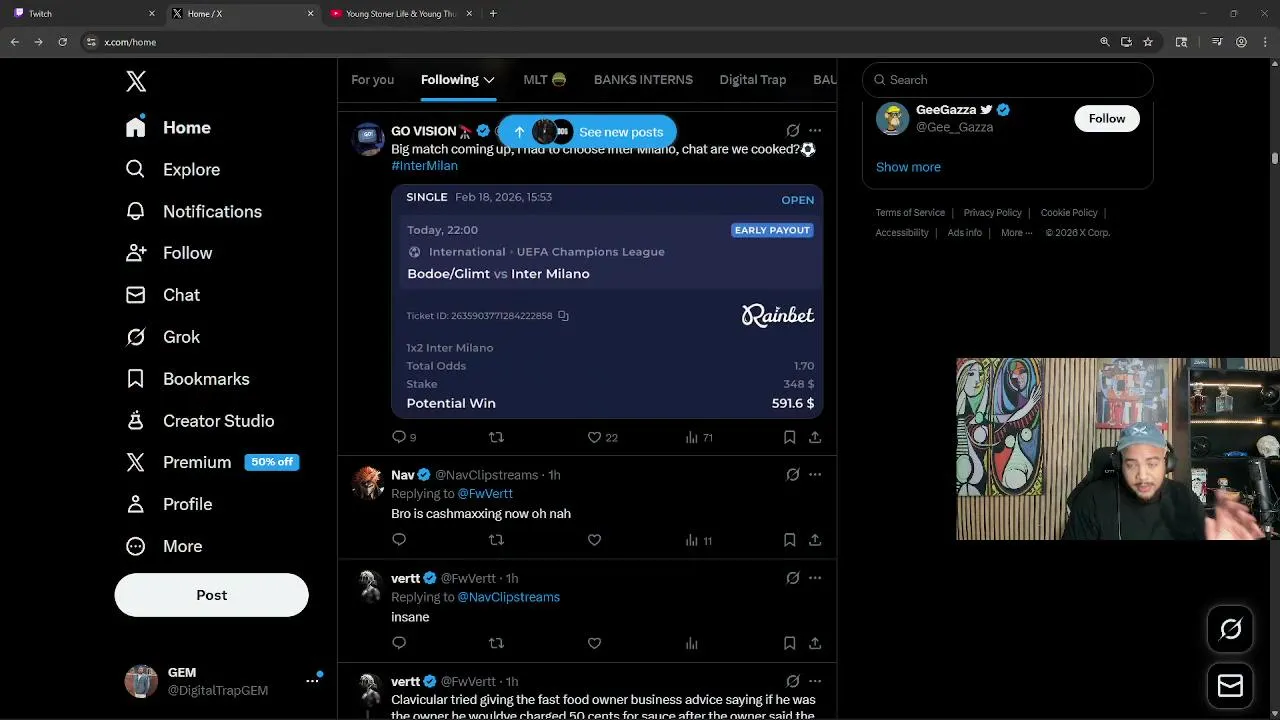The height and width of the screenshot is (720, 1280).
Task: Reply to GO VISION post
Action: point(399,437)
